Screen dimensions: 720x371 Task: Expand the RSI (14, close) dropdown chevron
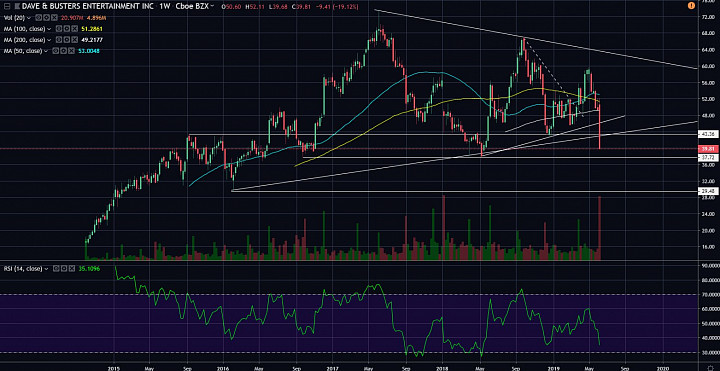pyautogui.click(x=46, y=269)
